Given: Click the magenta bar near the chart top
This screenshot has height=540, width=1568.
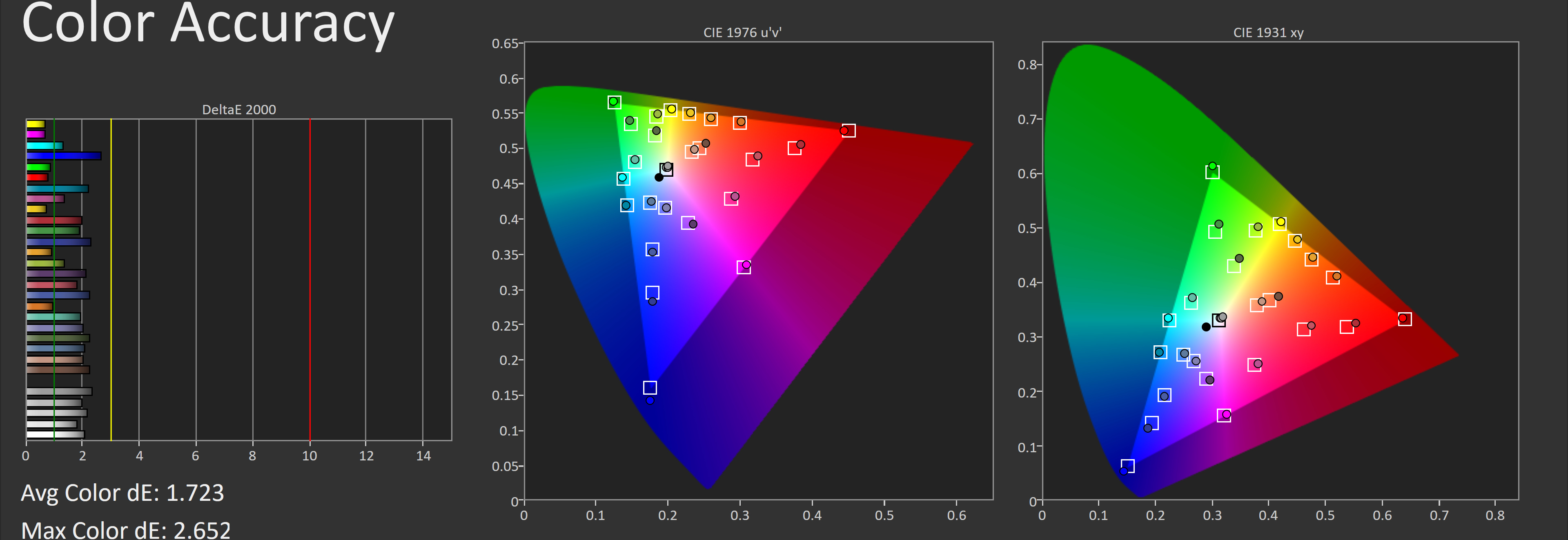Looking at the screenshot, I should point(35,134).
